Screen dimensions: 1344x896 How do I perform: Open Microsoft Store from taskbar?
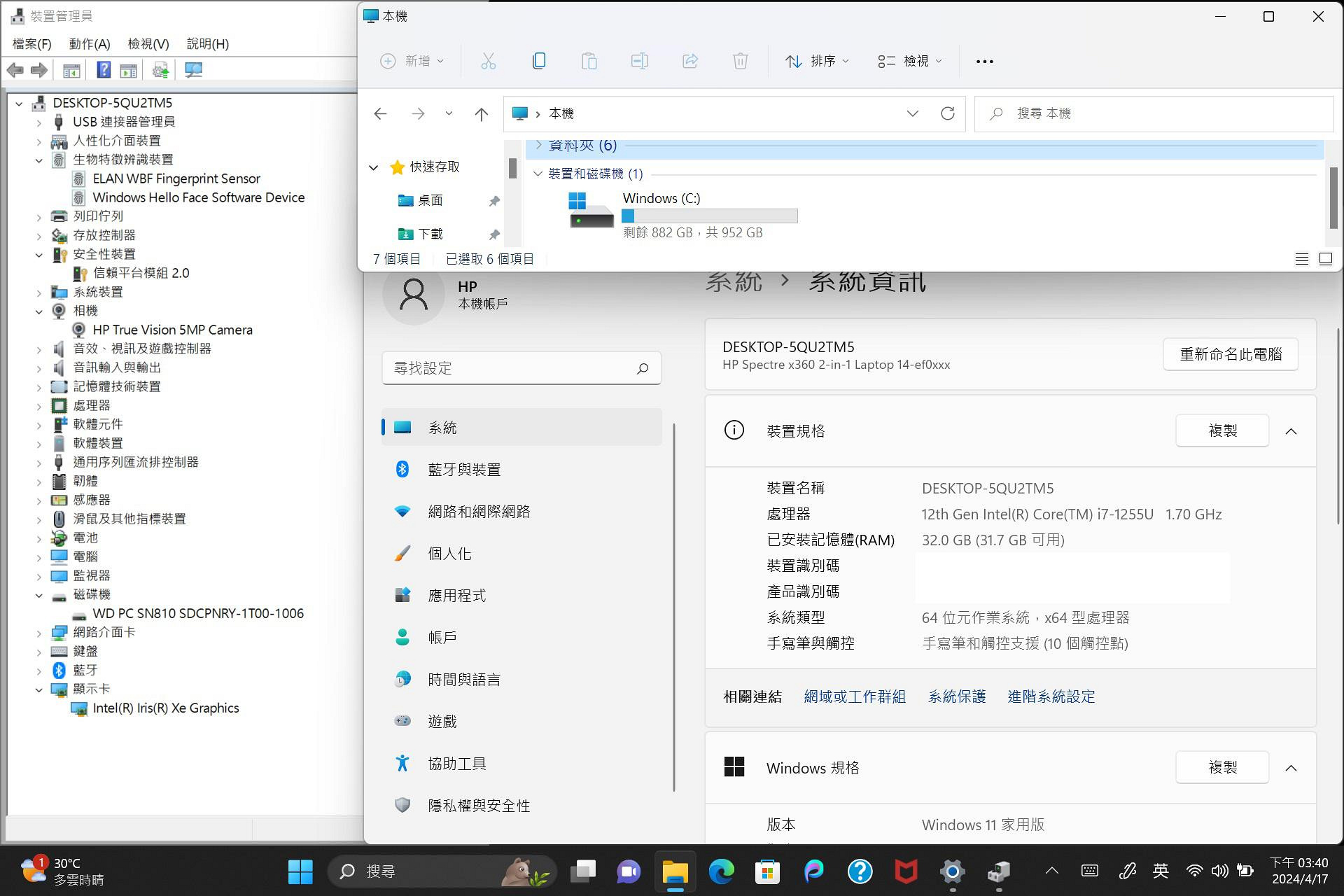pos(768,871)
